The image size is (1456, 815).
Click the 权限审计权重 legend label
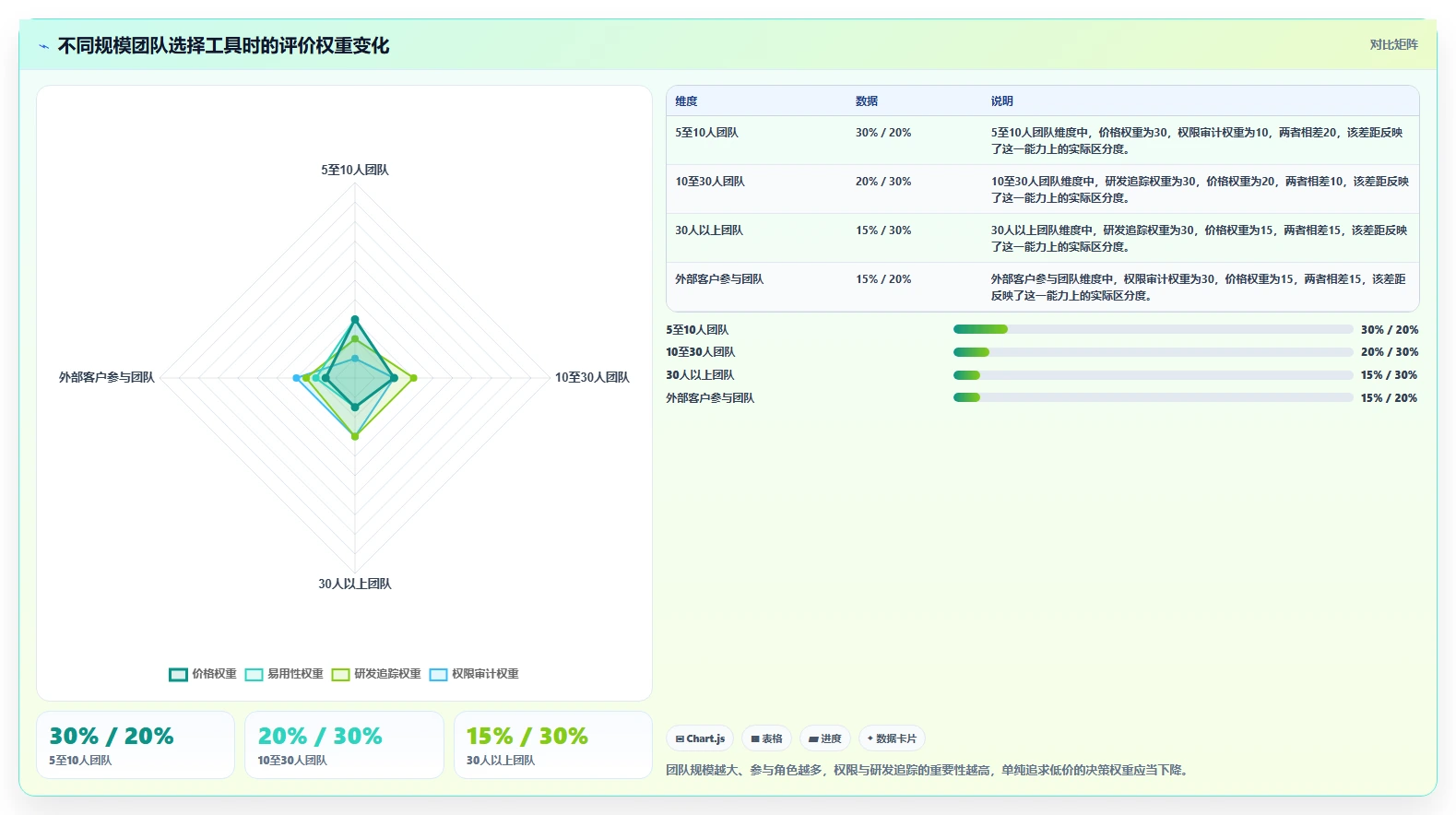pyautogui.click(x=485, y=674)
